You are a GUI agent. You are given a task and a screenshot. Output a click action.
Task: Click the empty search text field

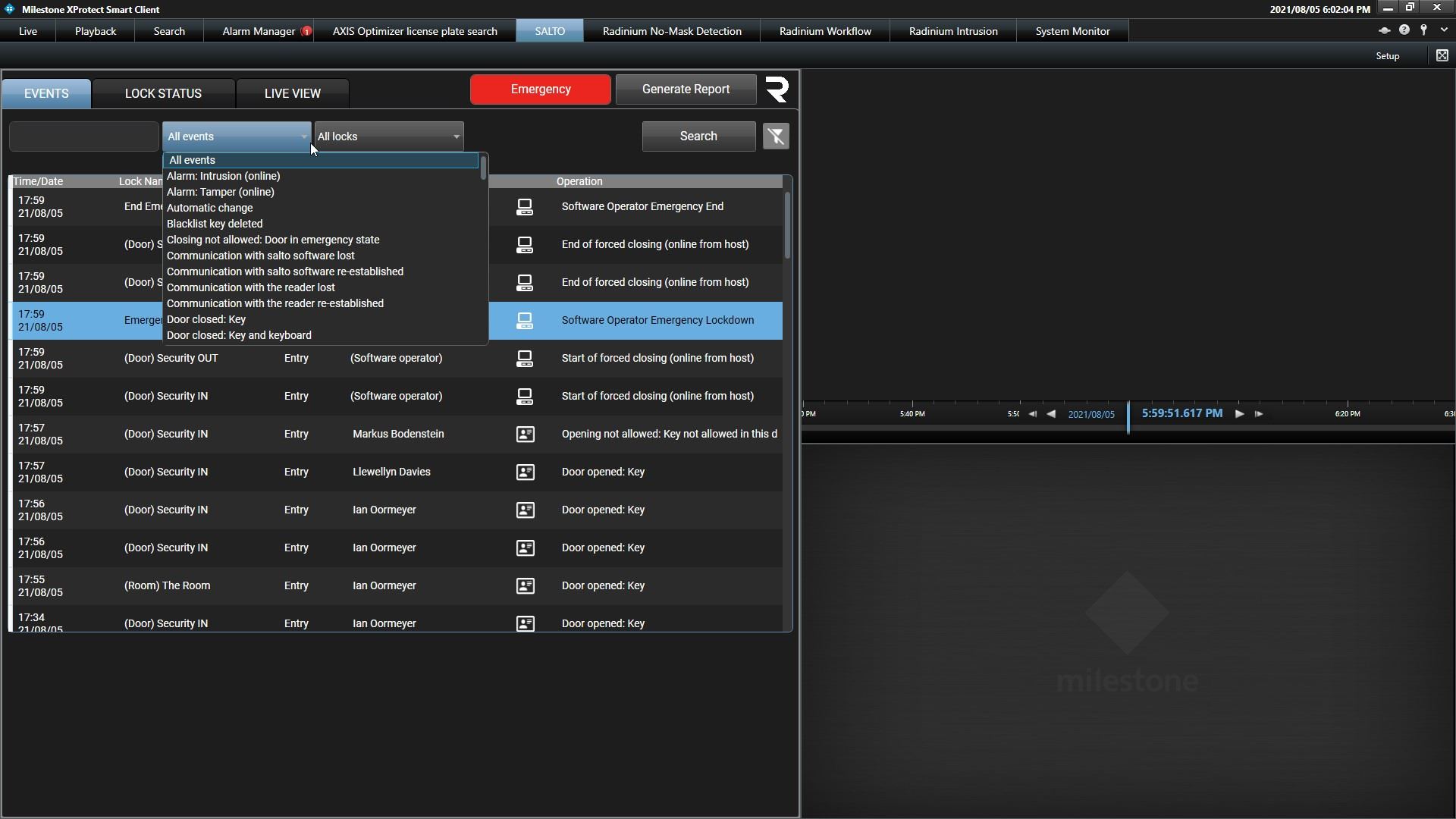(x=83, y=136)
